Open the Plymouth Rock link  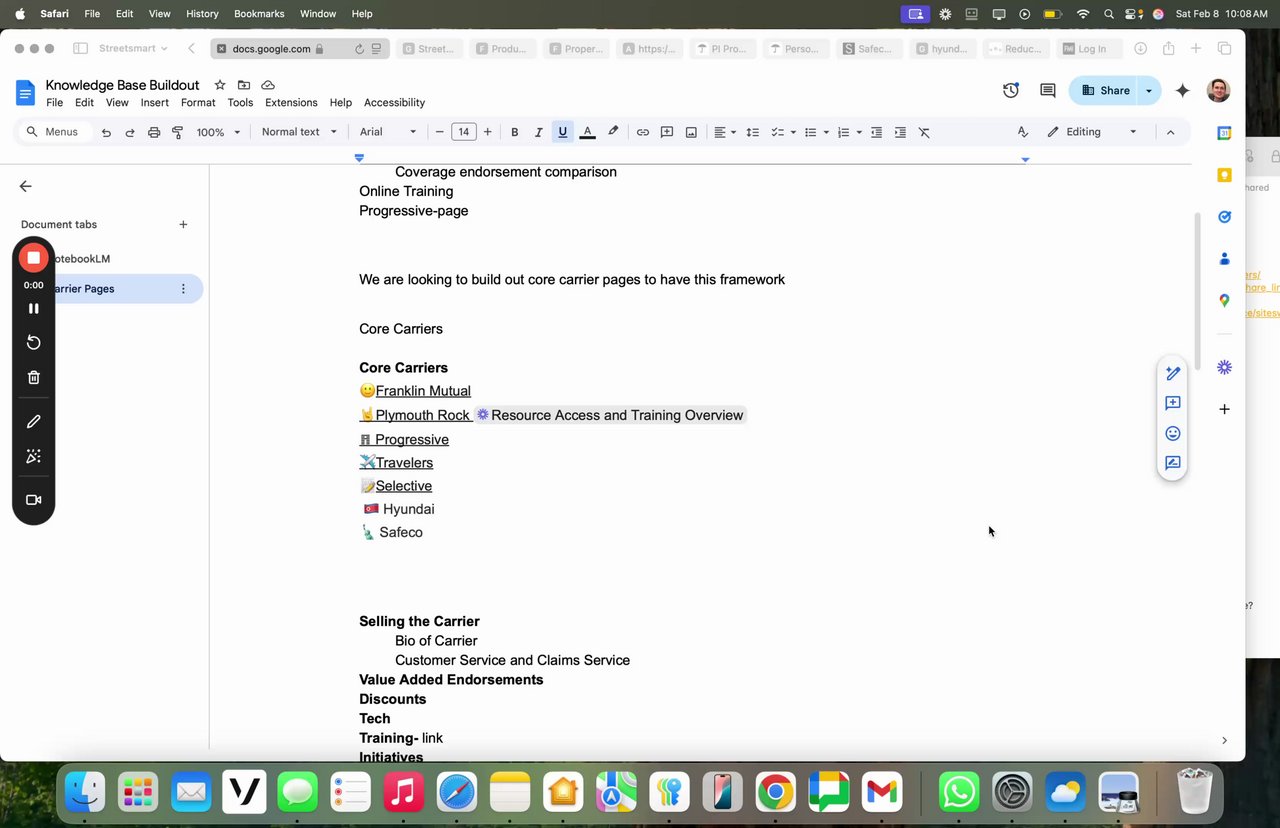point(423,415)
